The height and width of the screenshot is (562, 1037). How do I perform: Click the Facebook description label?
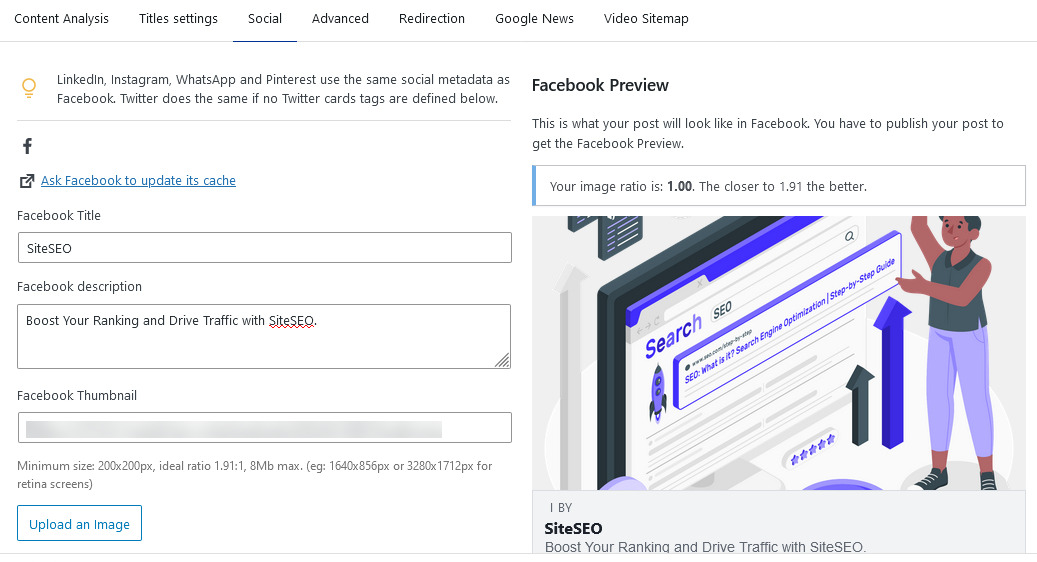click(x=79, y=286)
